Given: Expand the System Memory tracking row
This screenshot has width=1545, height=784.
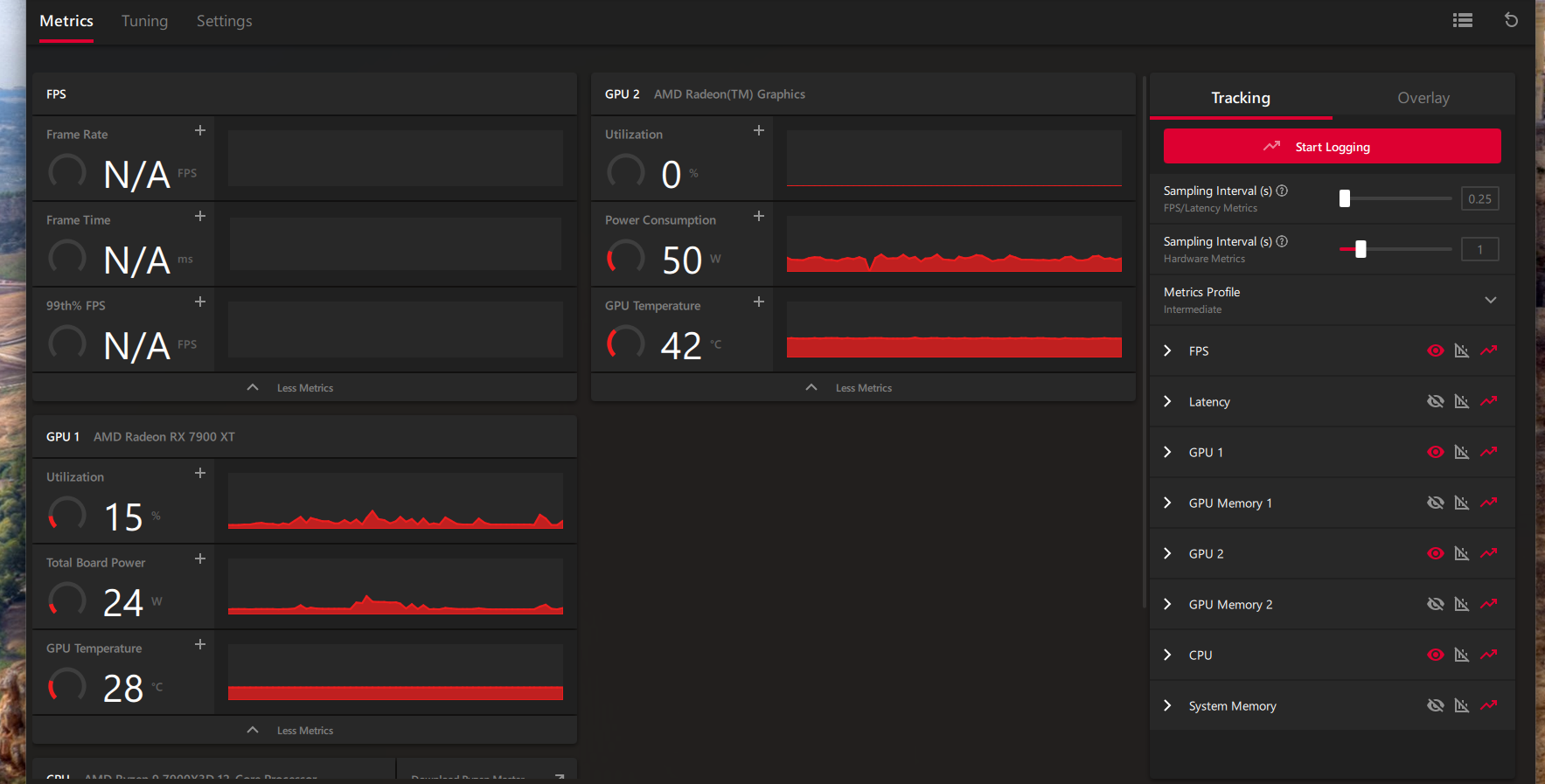Looking at the screenshot, I should click(1167, 705).
